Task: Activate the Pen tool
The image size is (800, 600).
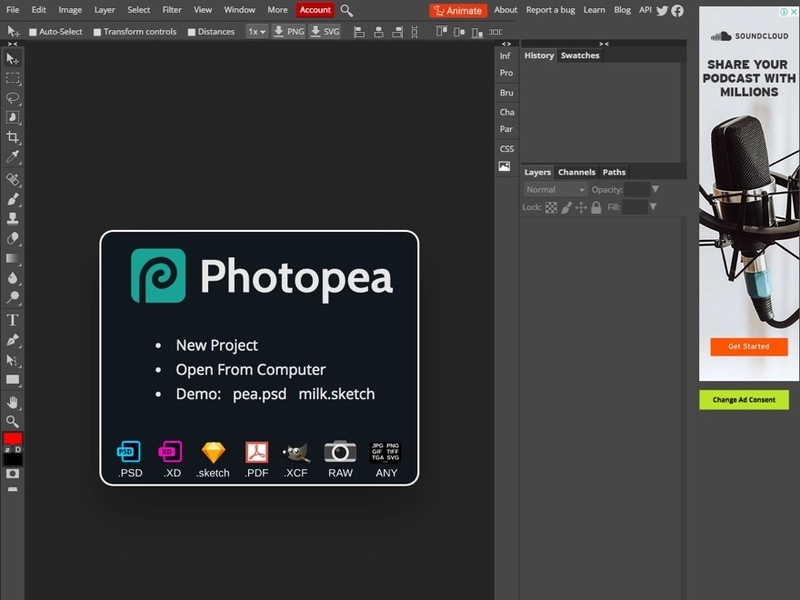Action: click(12, 340)
